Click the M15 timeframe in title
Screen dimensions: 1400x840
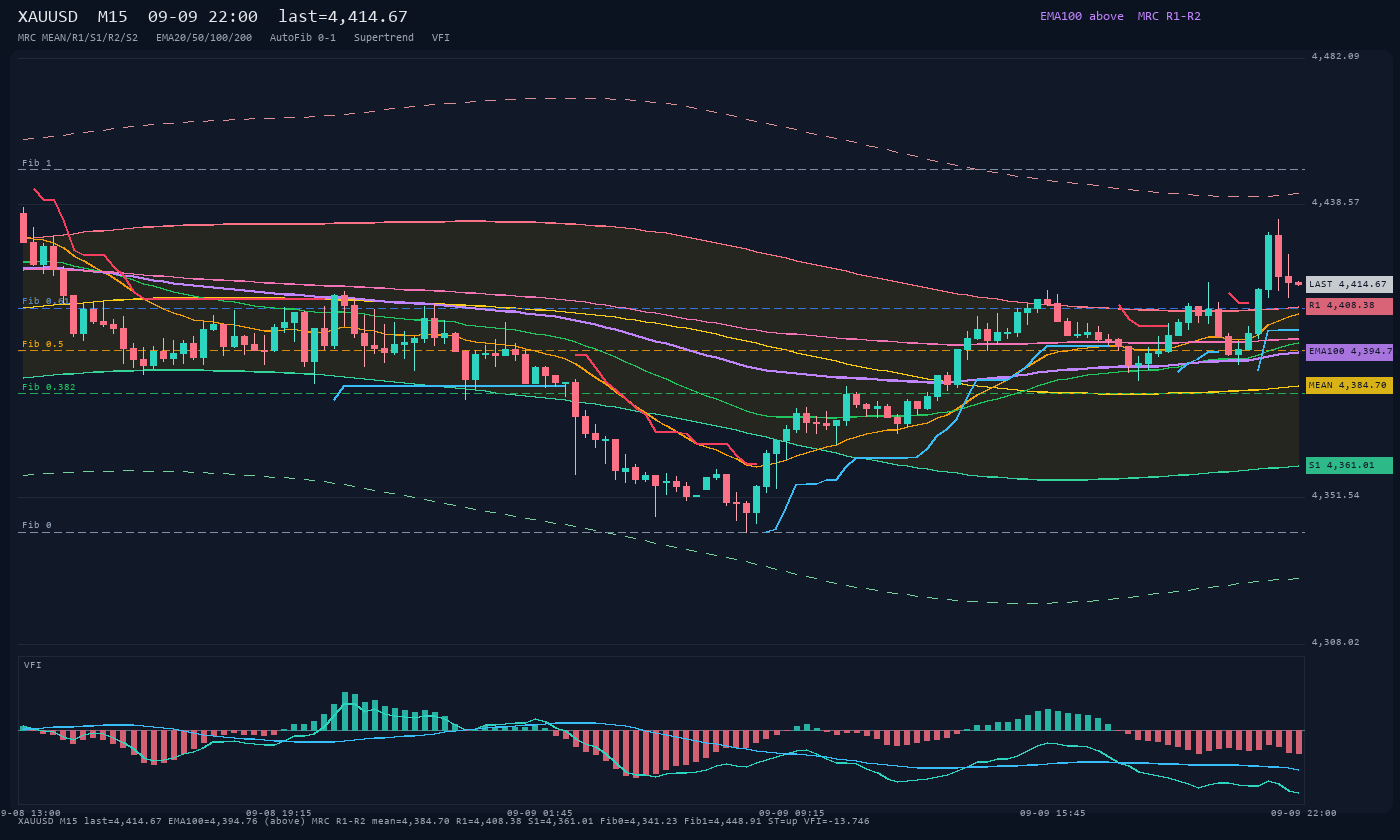(113, 17)
